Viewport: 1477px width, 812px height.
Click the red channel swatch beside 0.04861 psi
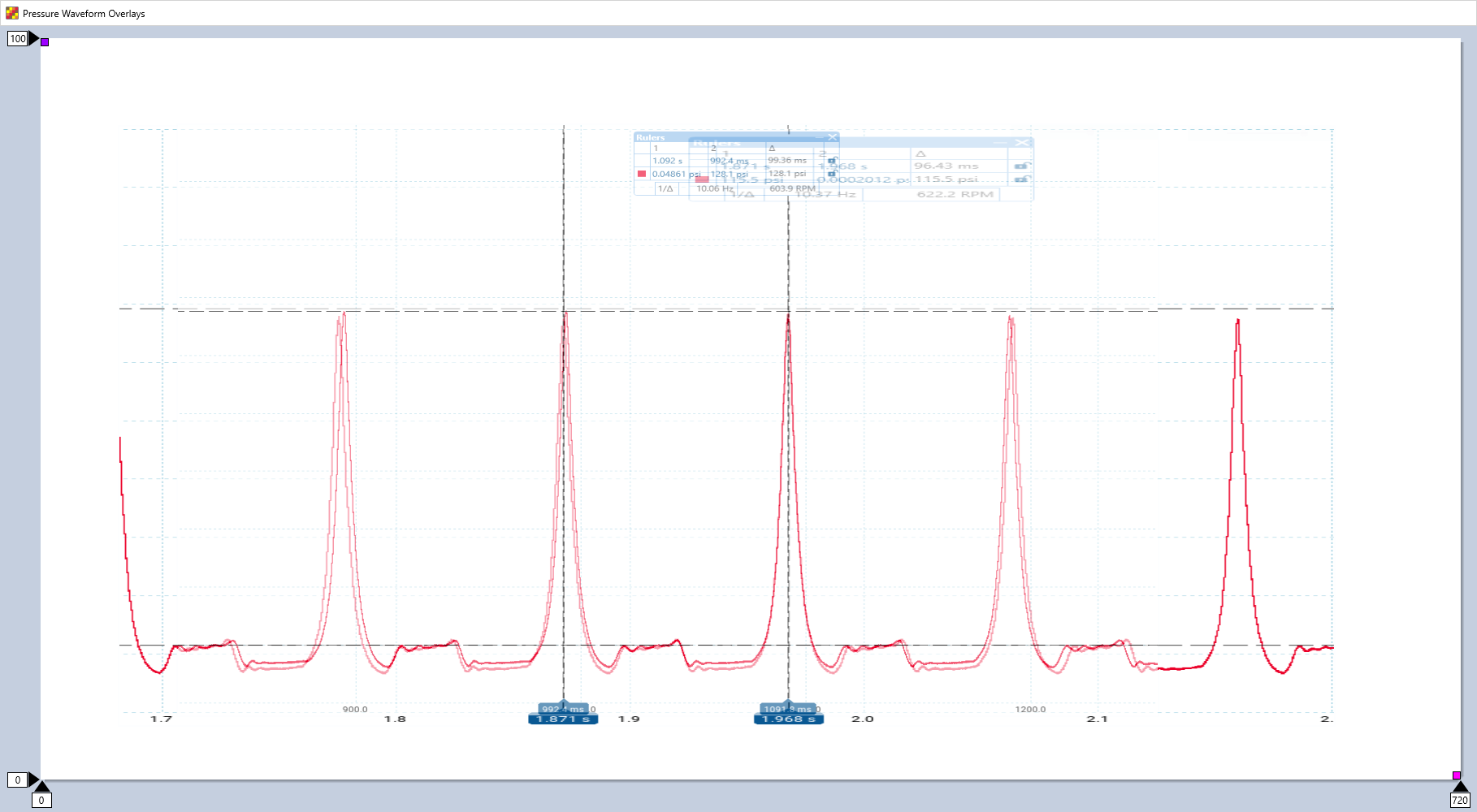(642, 174)
